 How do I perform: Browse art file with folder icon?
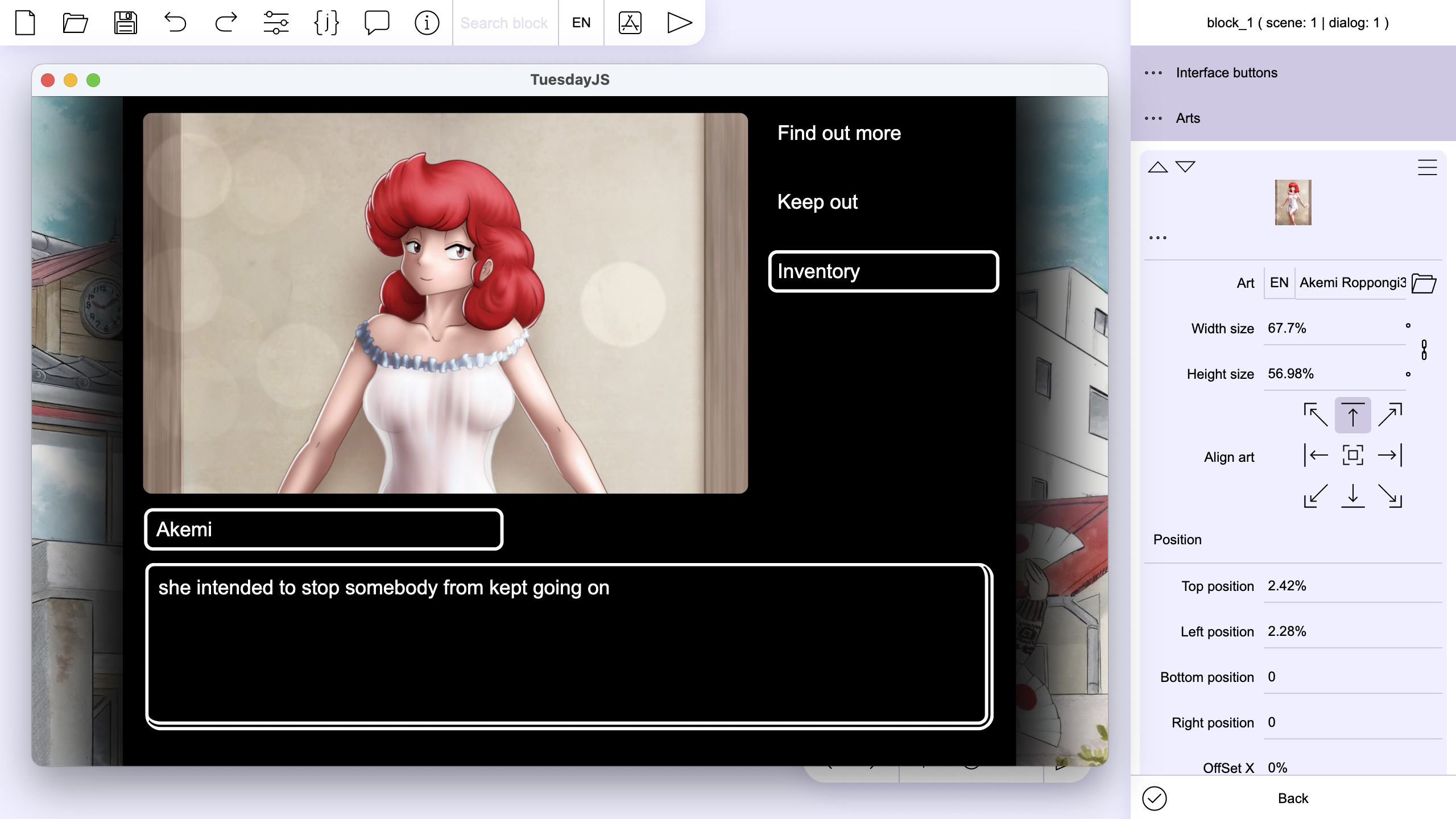[1424, 283]
